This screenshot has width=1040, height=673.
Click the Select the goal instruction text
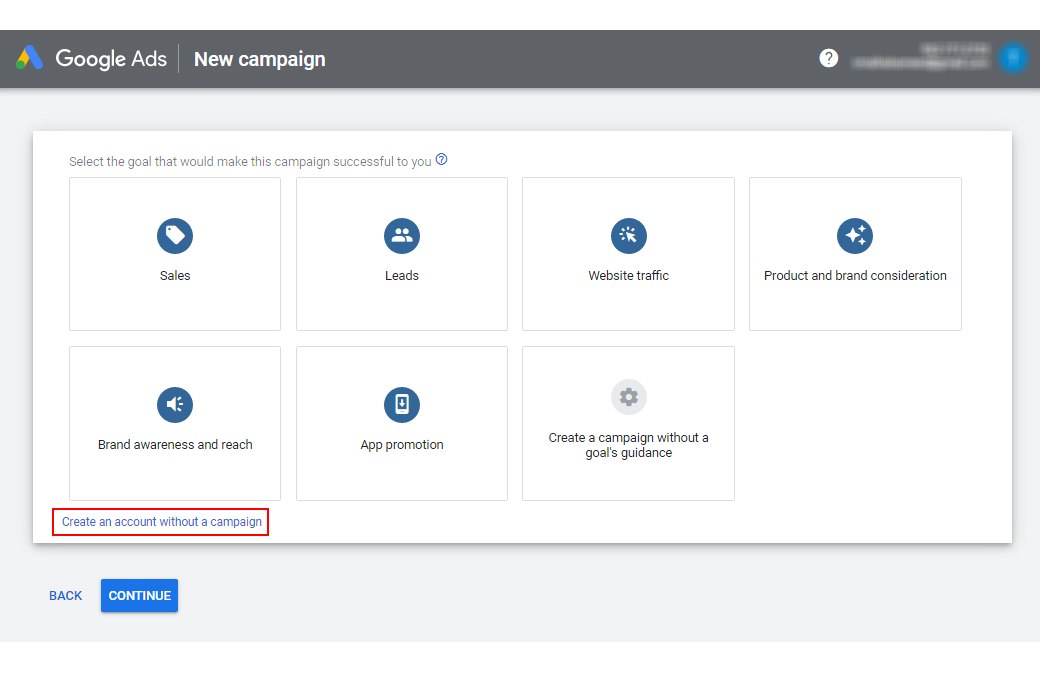click(x=250, y=162)
